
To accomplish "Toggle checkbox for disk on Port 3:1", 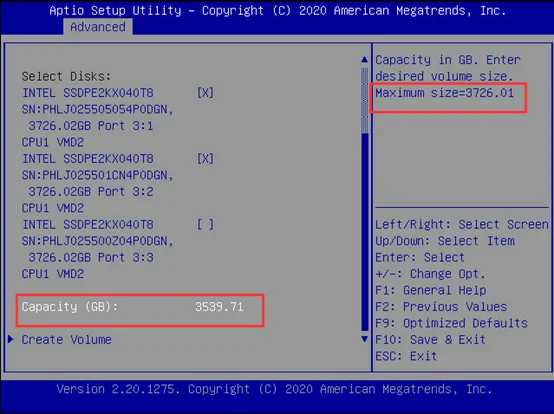I will pyautogui.click(x=205, y=93).
